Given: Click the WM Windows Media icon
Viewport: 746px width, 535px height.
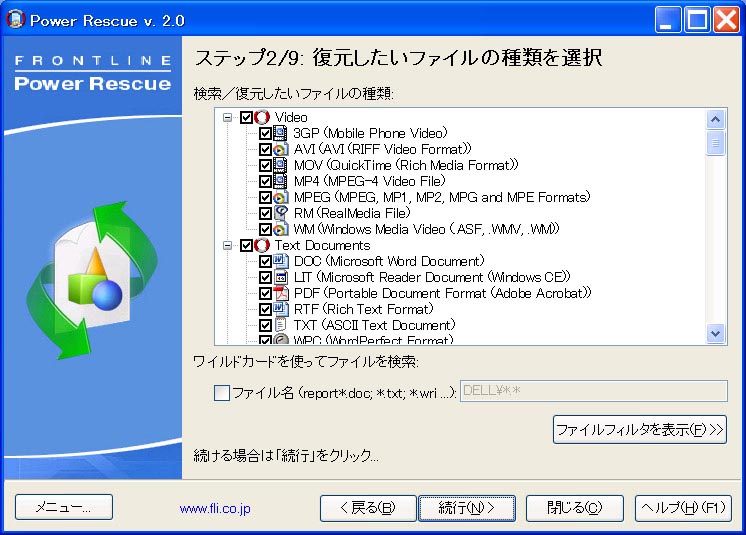Looking at the screenshot, I should [281, 229].
